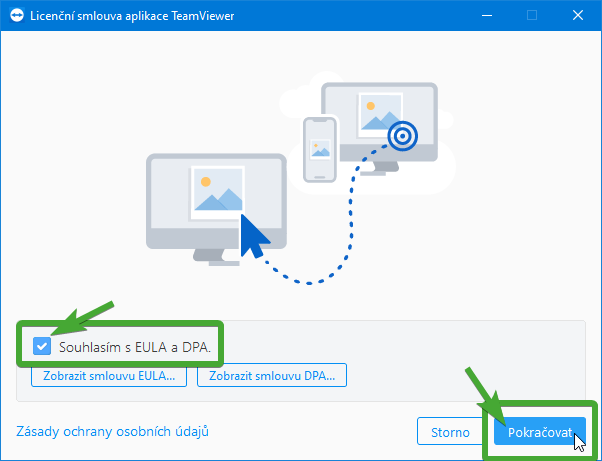This screenshot has width=602, height=461.
Task: Open 'Zobrazit smlouvu DPA...' agreement
Action: pyautogui.click(x=272, y=376)
